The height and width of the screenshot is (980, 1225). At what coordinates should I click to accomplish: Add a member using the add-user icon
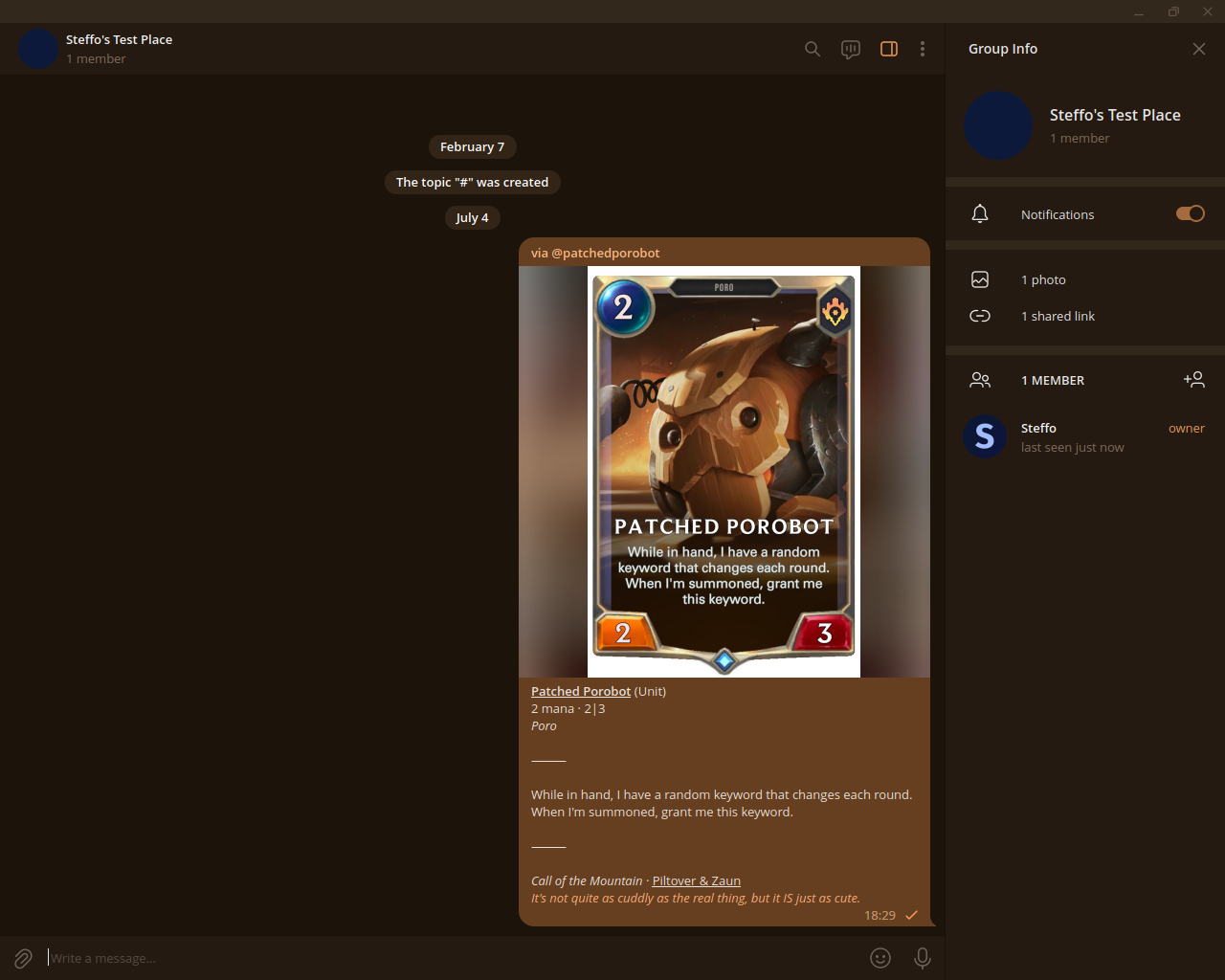1194,380
